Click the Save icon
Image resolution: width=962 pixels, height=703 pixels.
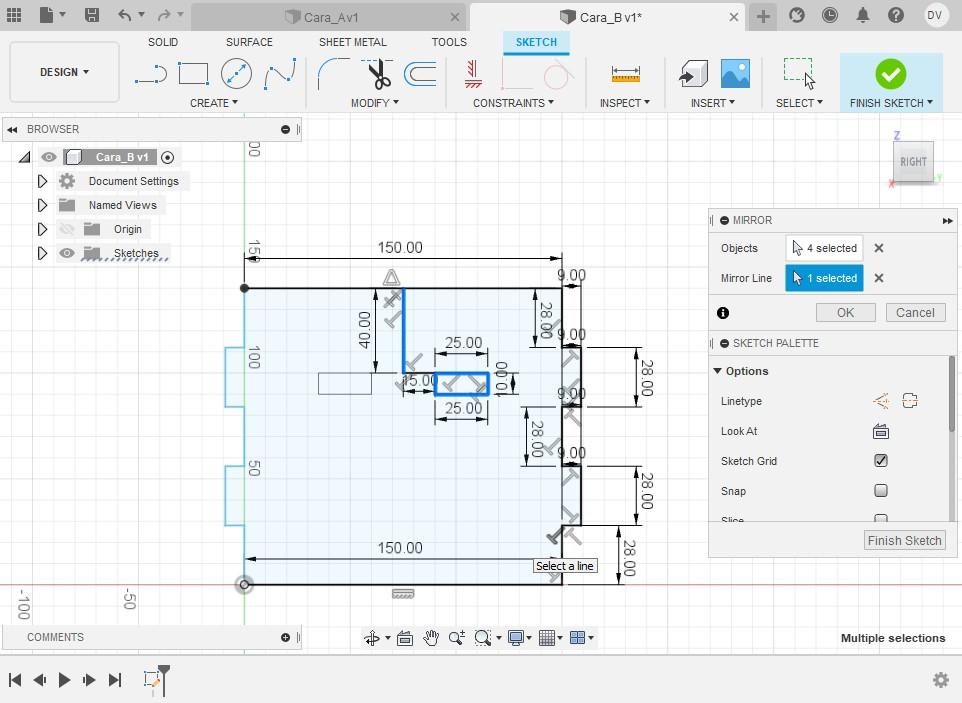[x=91, y=15]
